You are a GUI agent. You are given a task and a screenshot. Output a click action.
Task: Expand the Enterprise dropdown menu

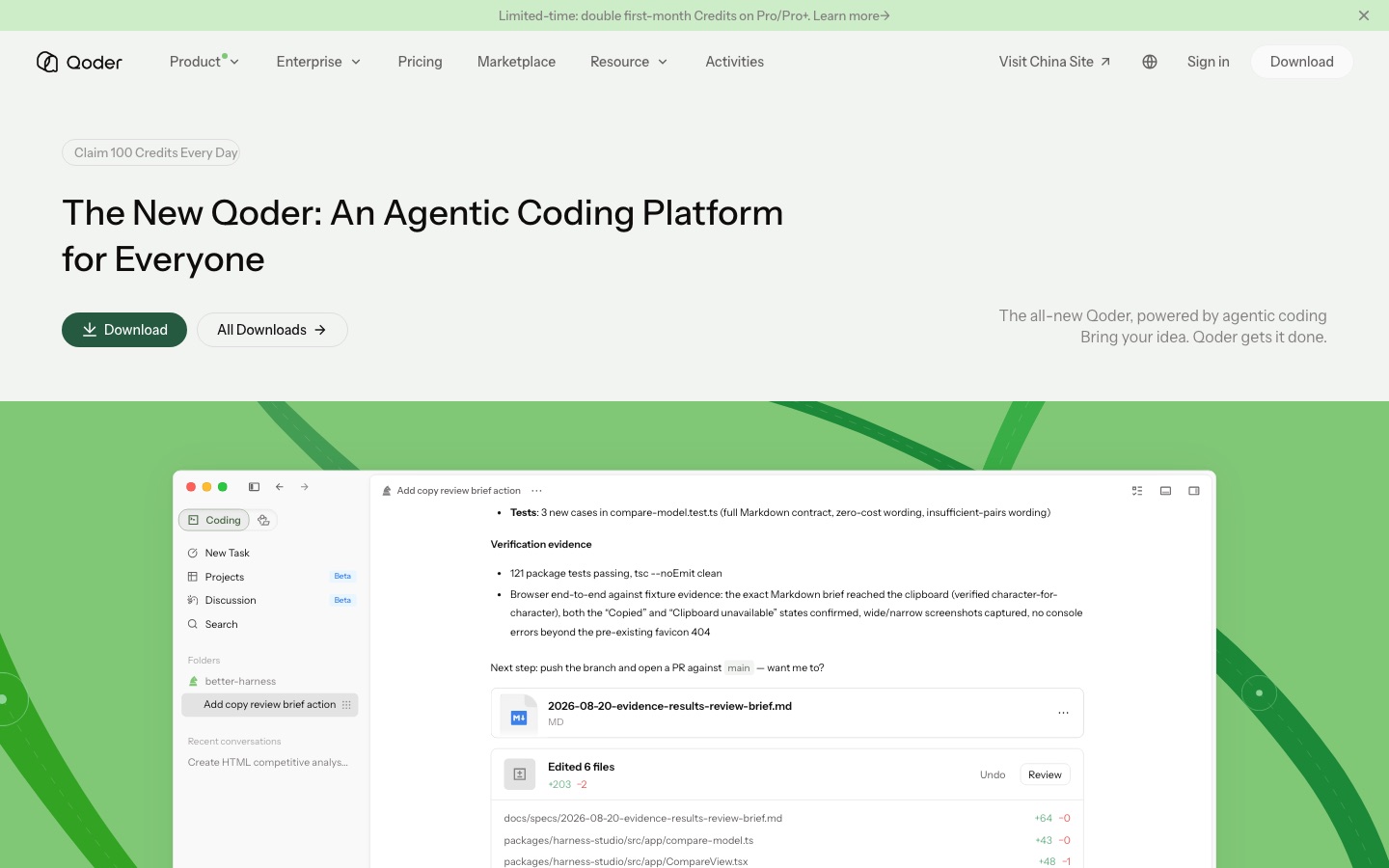click(x=318, y=62)
